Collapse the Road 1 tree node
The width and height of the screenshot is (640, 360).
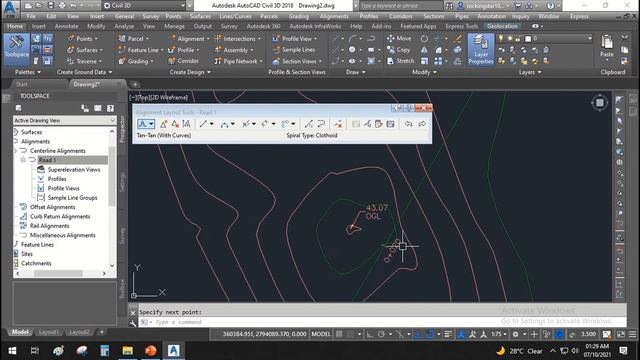coord(23,160)
